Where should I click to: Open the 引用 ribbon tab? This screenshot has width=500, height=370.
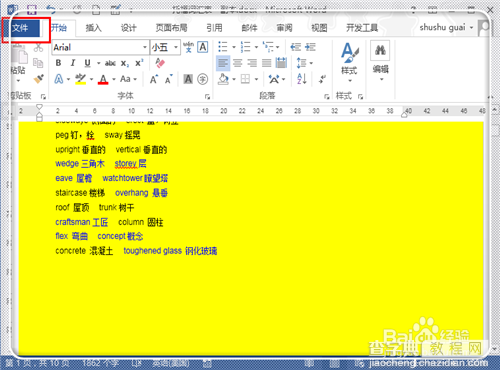click(x=214, y=28)
